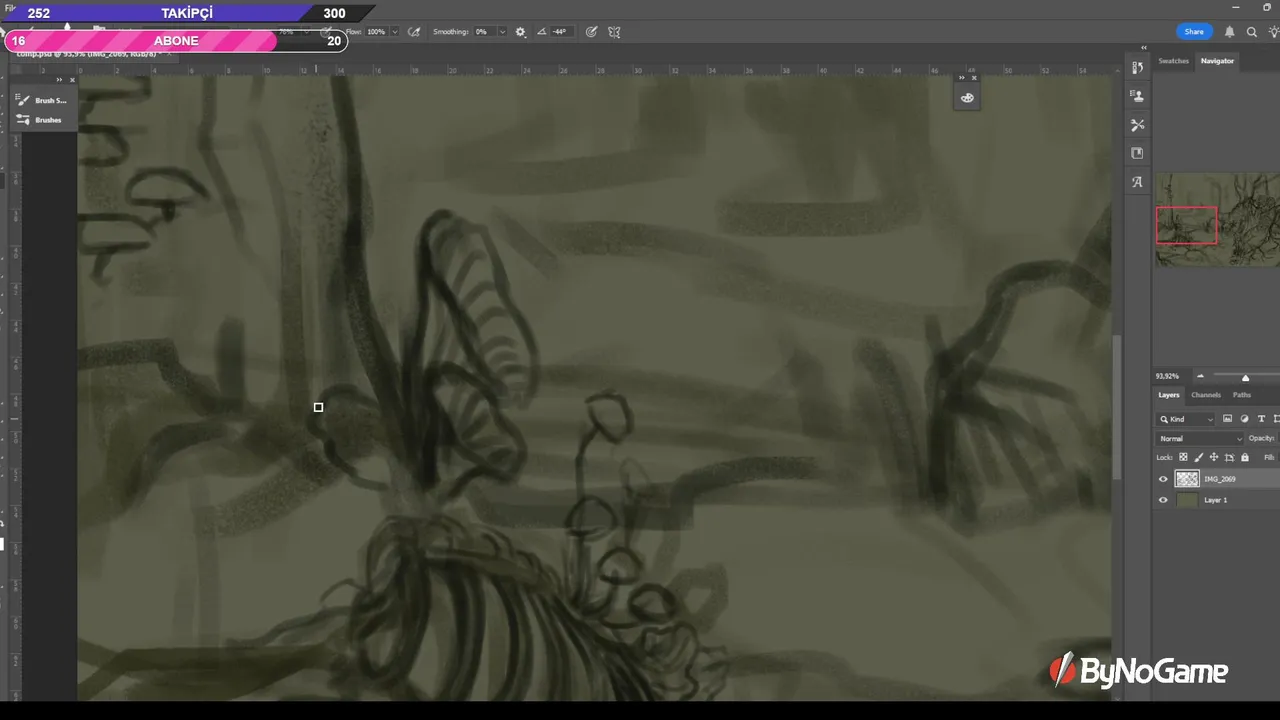Click the blue Share button
1280x720 pixels.
tap(1194, 32)
